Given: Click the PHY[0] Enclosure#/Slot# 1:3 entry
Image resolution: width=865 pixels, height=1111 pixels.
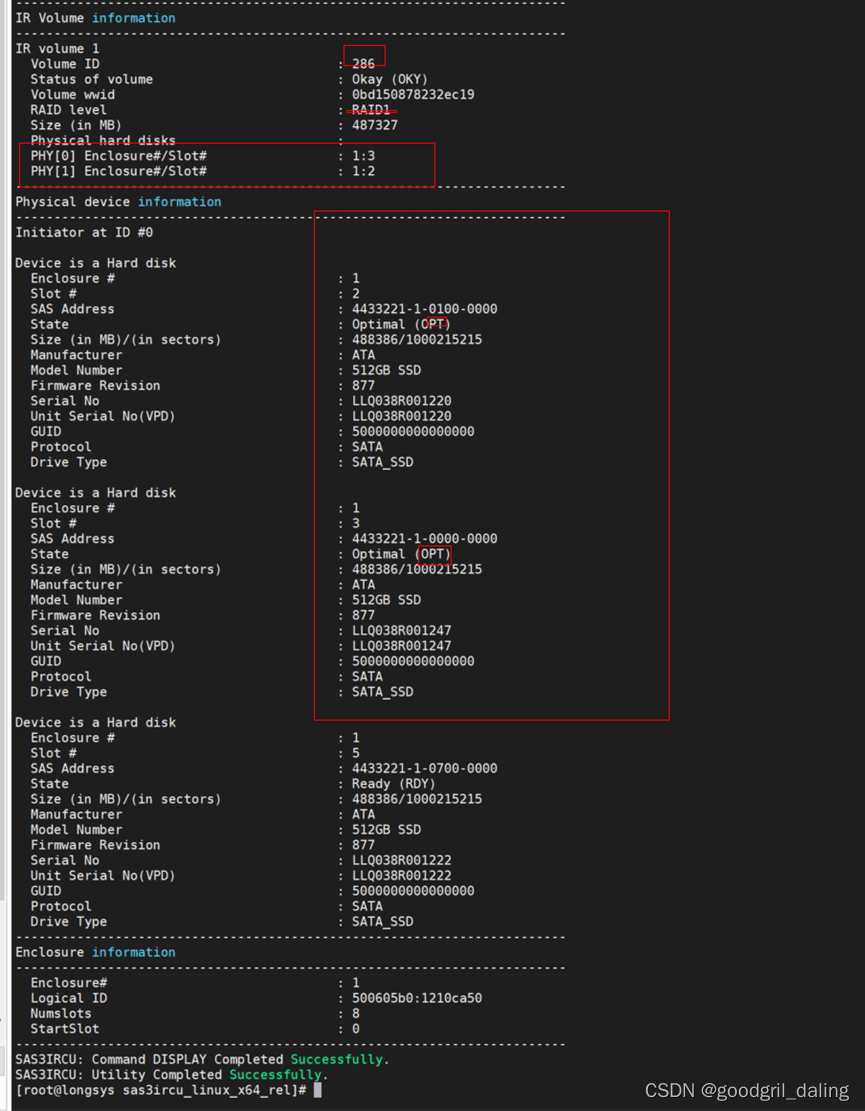Looking at the screenshot, I should point(200,155).
